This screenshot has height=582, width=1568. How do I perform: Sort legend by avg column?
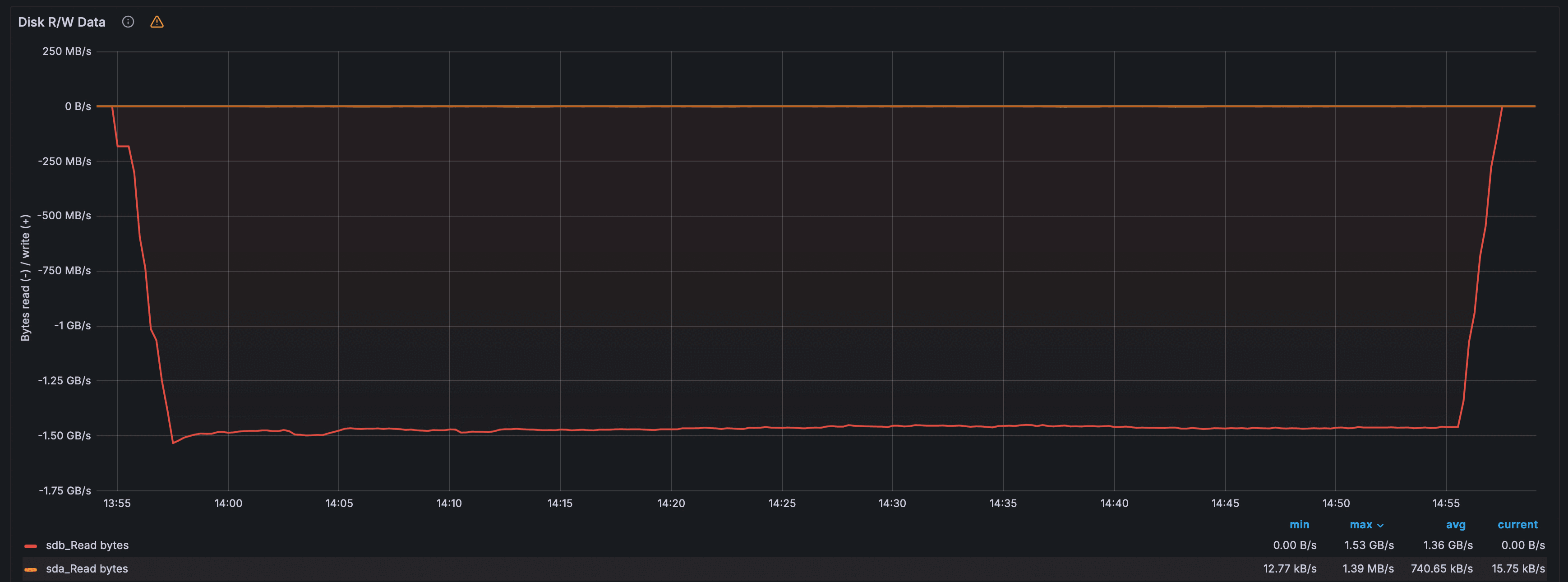pos(1455,525)
